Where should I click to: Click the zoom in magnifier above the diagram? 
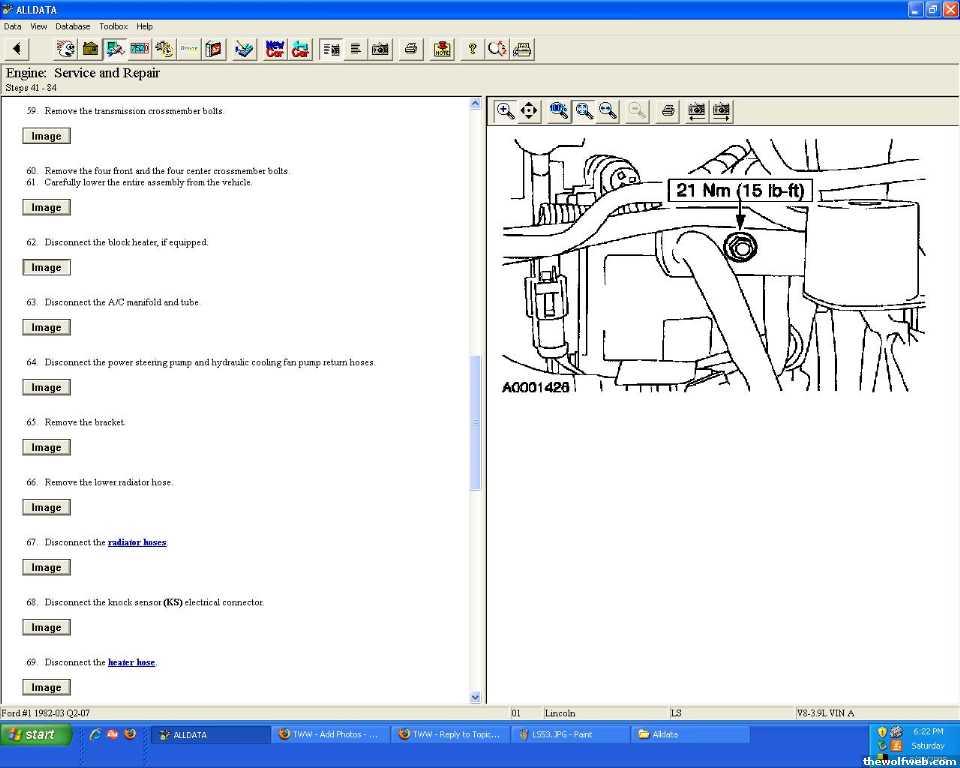506,111
